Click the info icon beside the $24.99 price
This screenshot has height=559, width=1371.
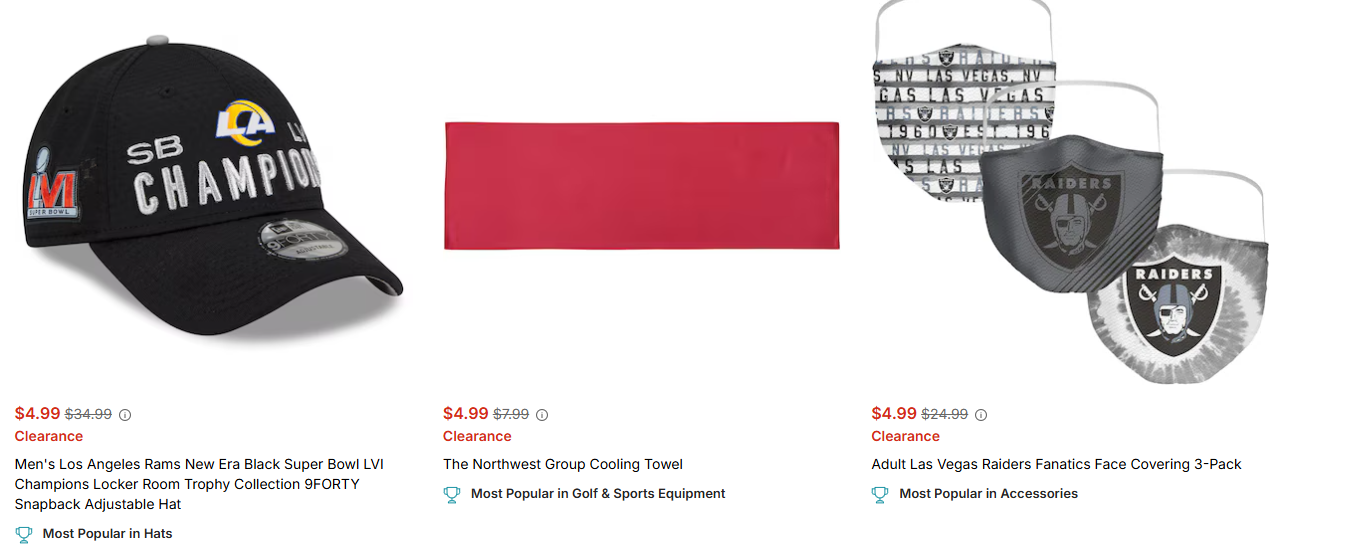point(981,415)
